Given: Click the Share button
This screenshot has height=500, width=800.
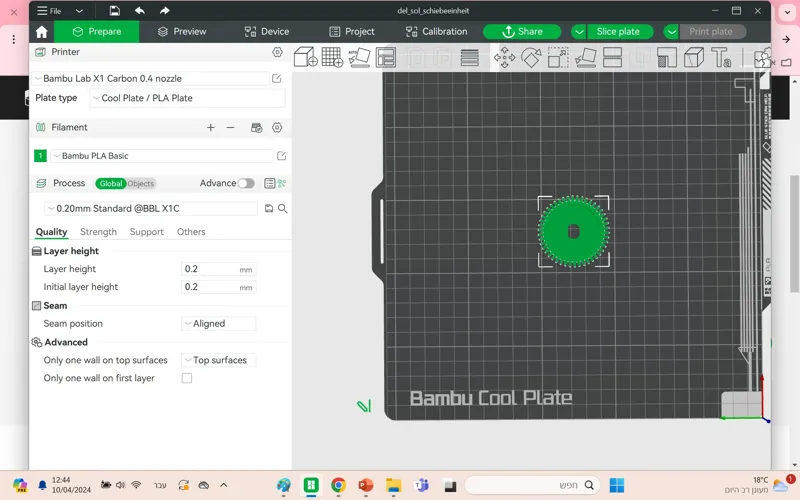Looking at the screenshot, I should click(522, 32).
